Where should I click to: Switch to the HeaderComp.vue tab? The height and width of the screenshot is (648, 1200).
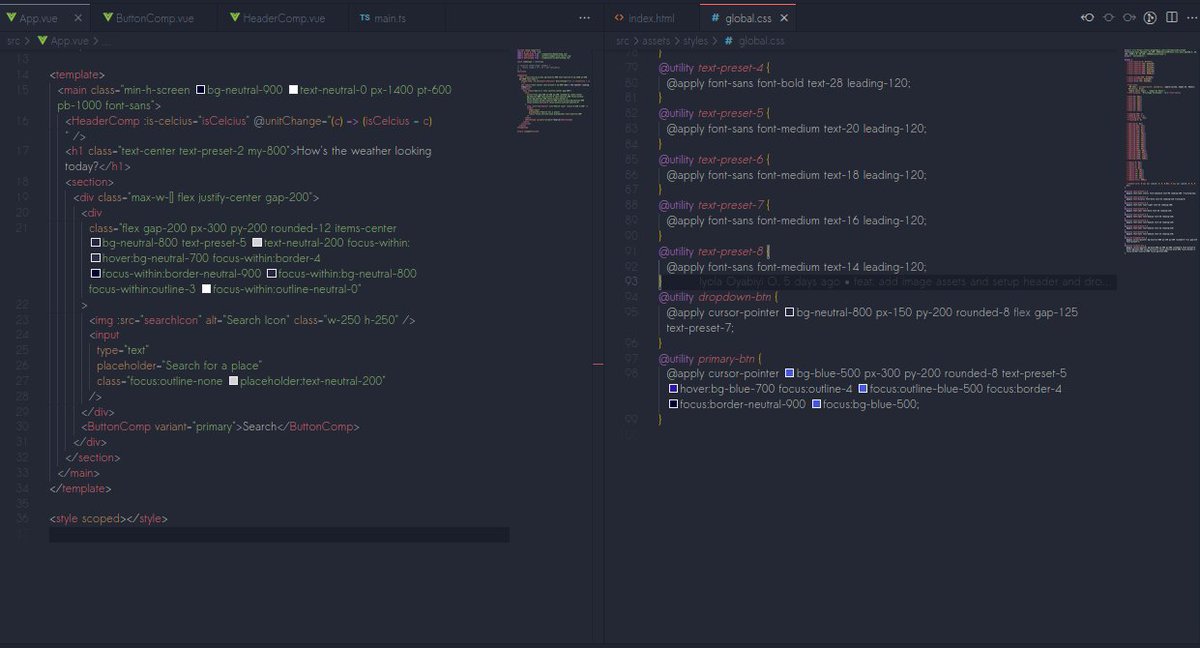pyautogui.click(x=283, y=18)
